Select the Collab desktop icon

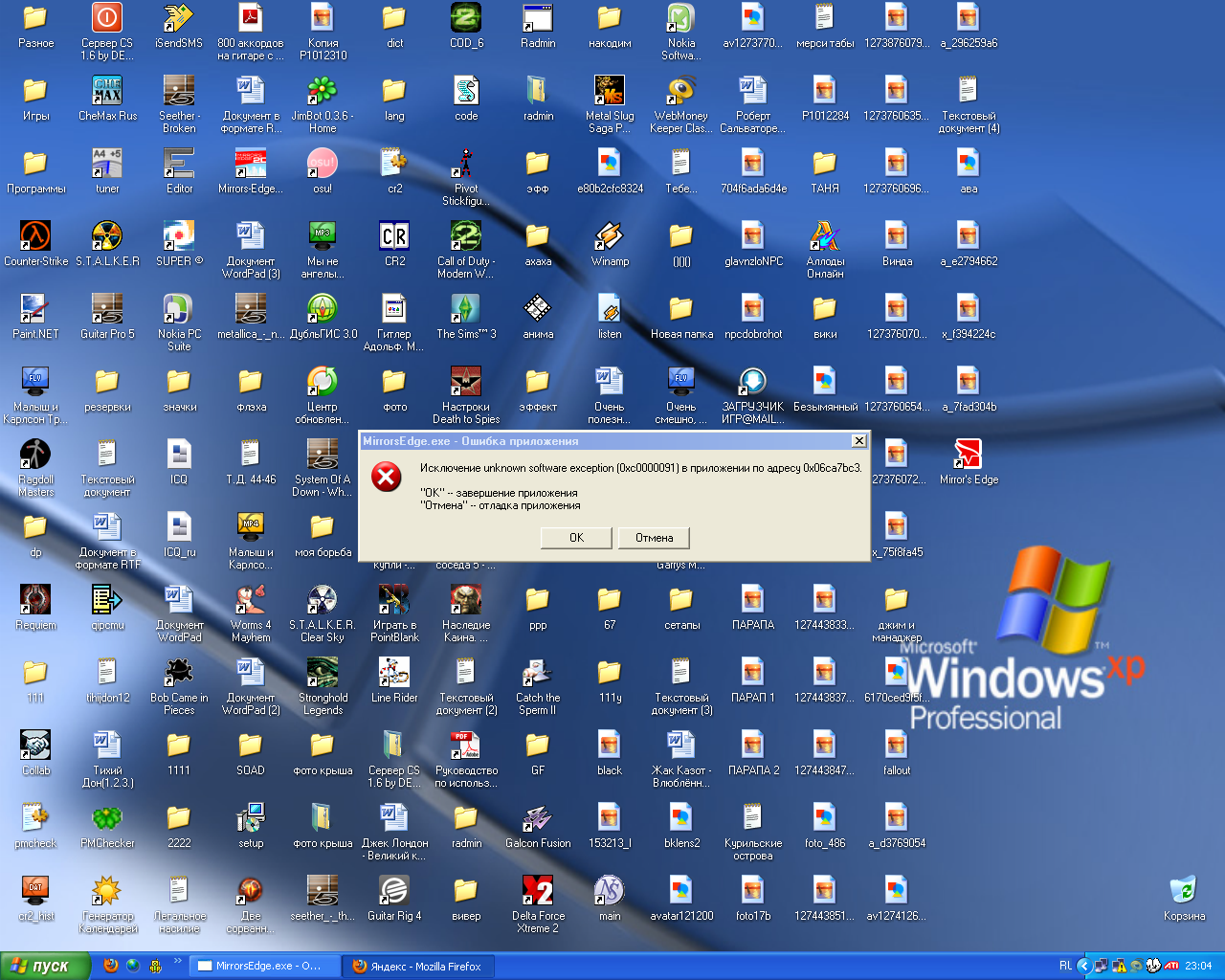[x=35, y=752]
